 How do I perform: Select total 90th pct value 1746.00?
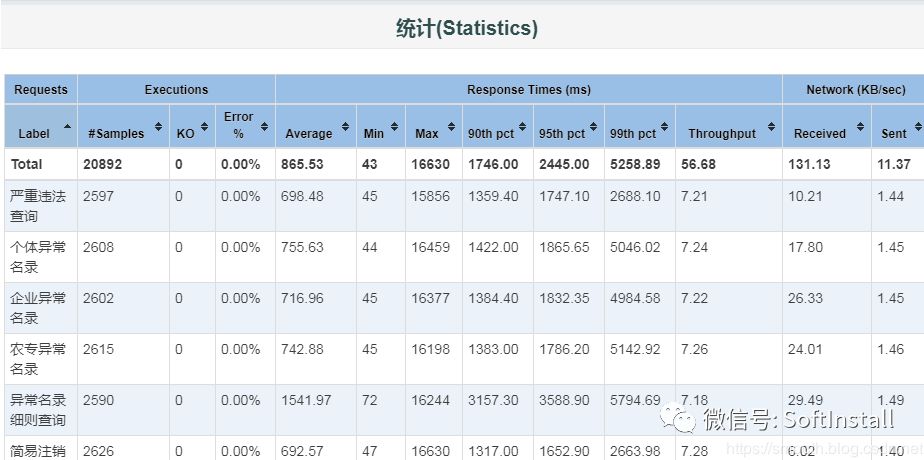pos(494,164)
